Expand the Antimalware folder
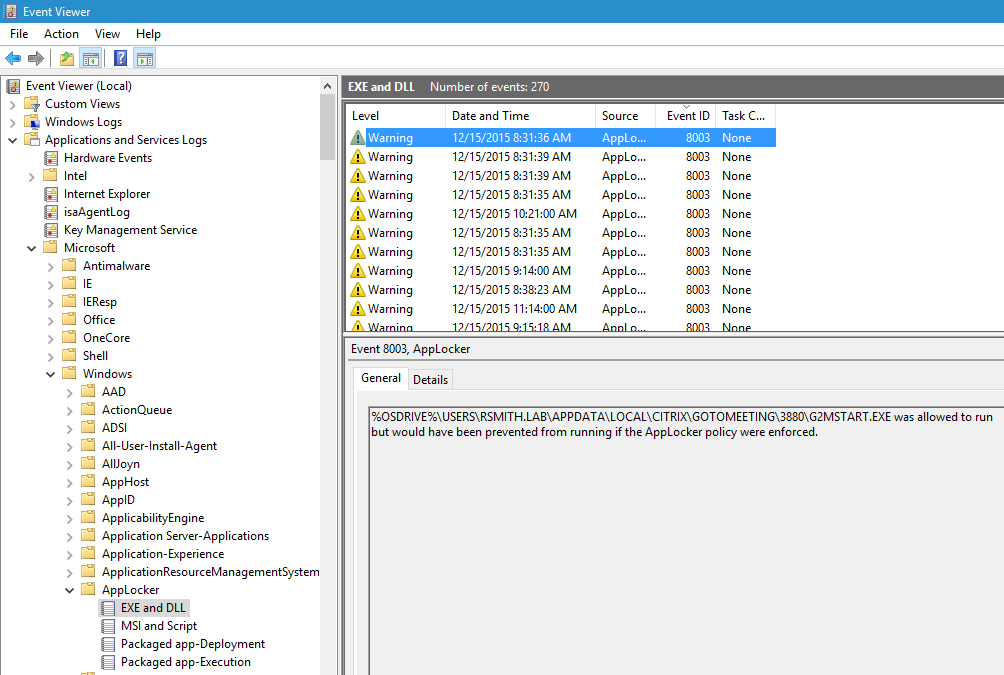This screenshot has width=1004, height=675. [51, 266]
